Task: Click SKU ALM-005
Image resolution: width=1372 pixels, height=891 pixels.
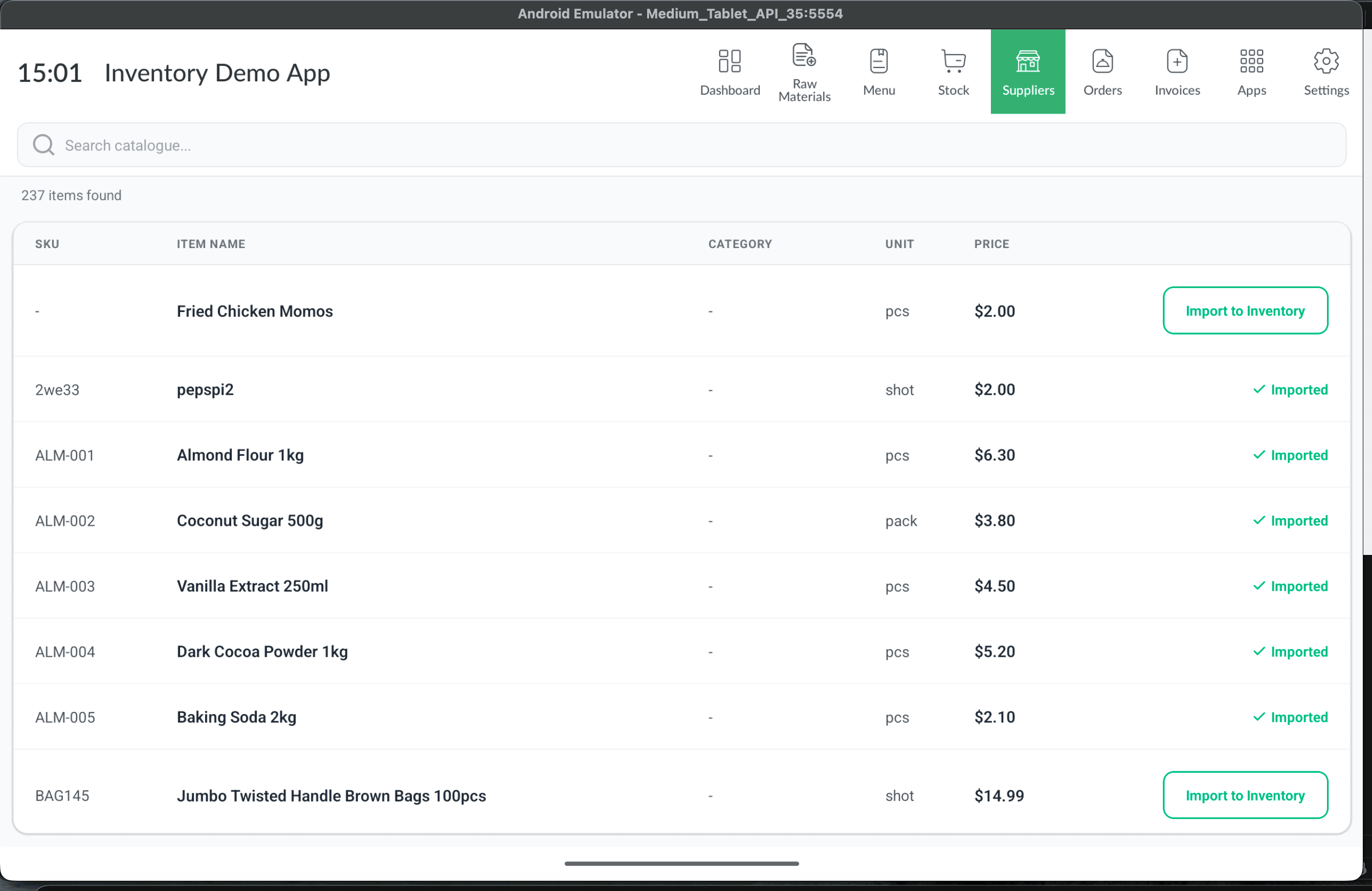Action: pos(64,718)
